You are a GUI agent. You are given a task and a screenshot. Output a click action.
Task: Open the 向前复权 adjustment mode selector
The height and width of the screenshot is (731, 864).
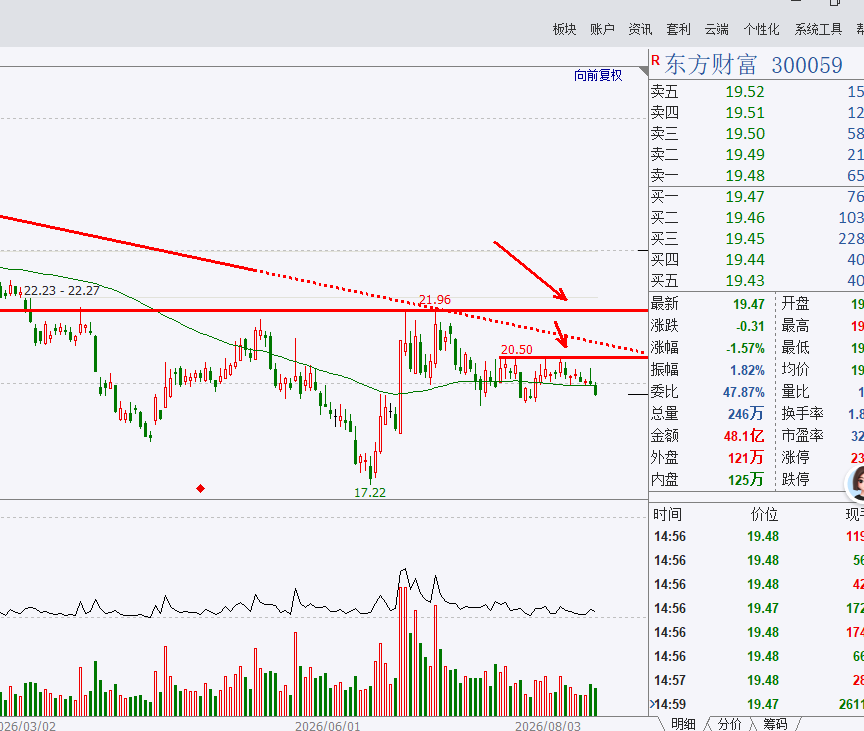(598, 75)
